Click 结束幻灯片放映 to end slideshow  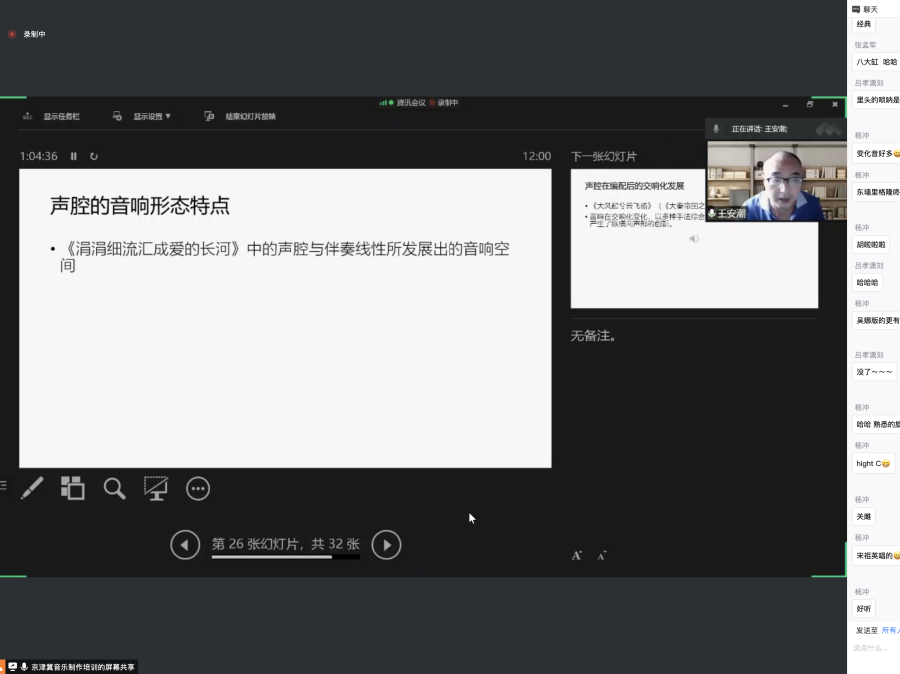[240, 117]
